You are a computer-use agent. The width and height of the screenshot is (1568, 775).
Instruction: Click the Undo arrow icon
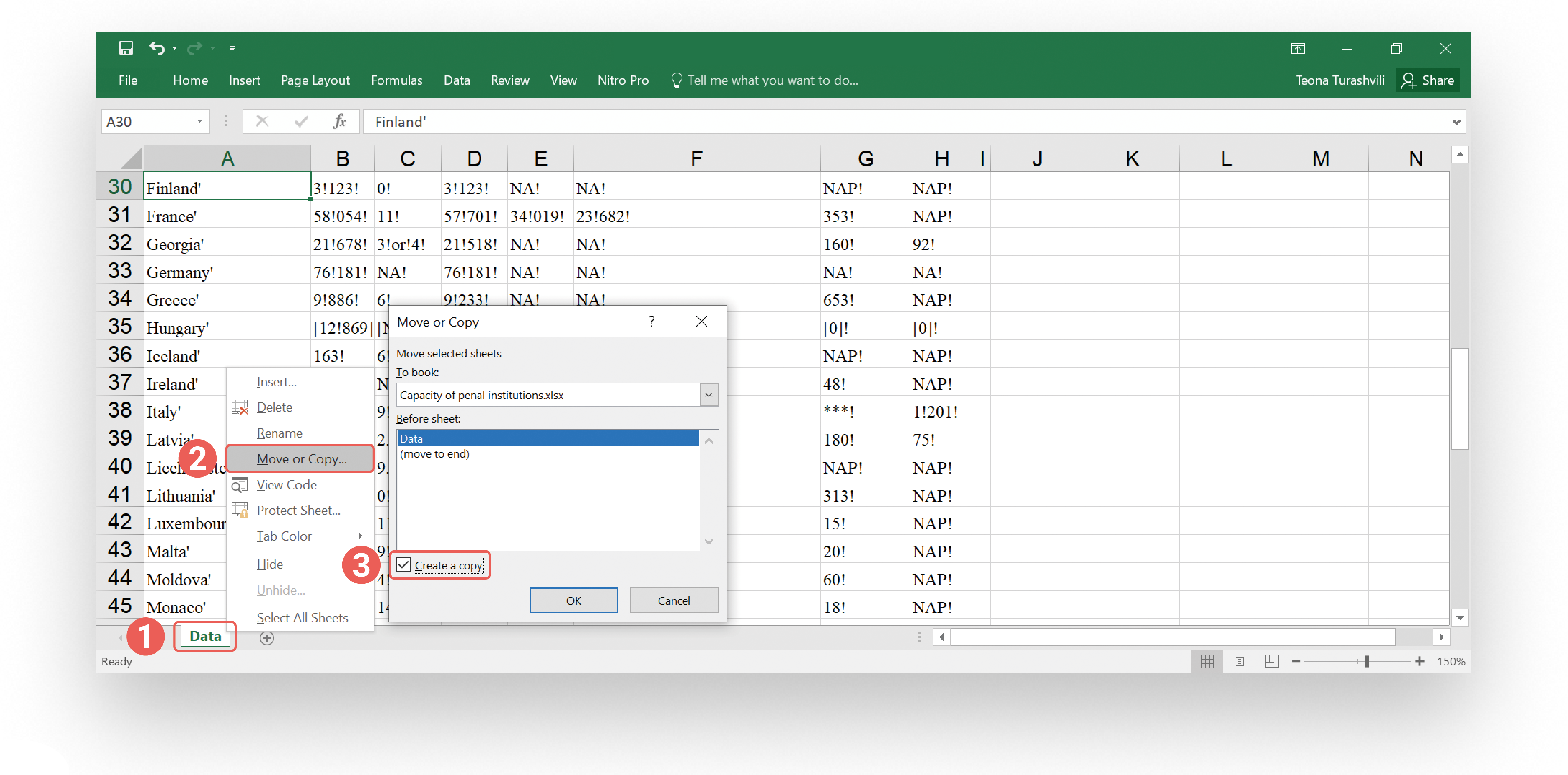click(x=156, y=48)
